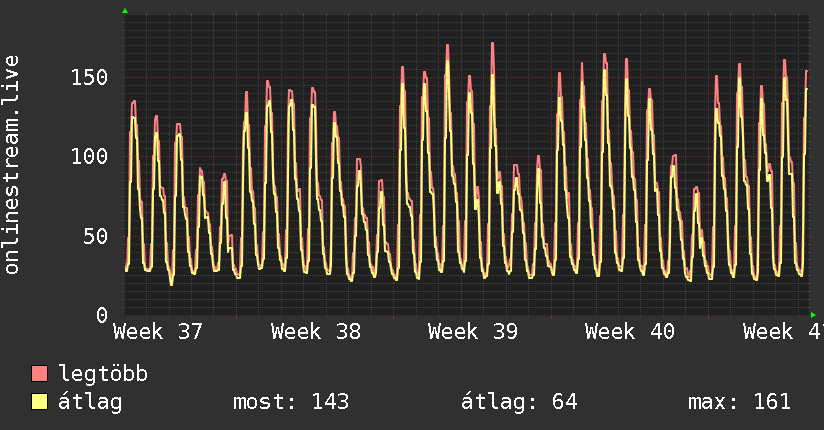Click the green arrow at x-axis end
The image size is (824, 430).
813,315
